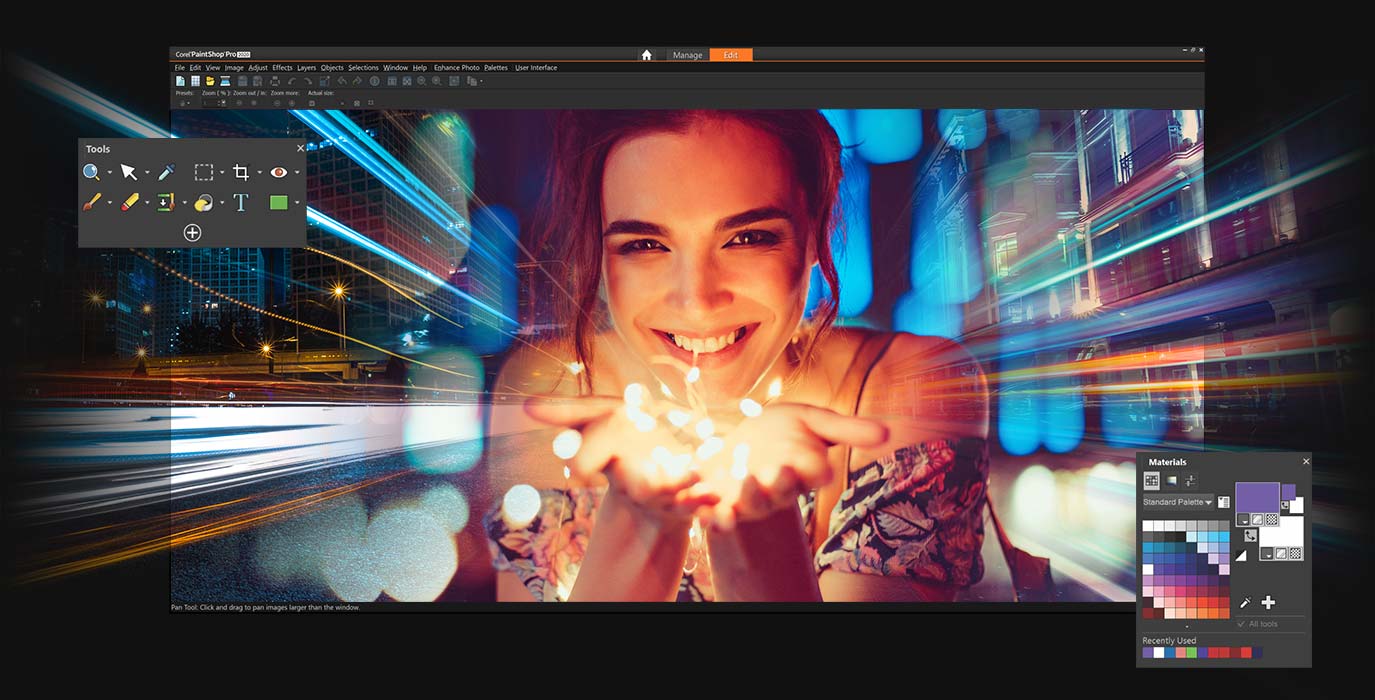The height and width of the screenshot is (700, 1375).
Task: Click the Home button above the tabs
Action: click(x=647, y=55)
